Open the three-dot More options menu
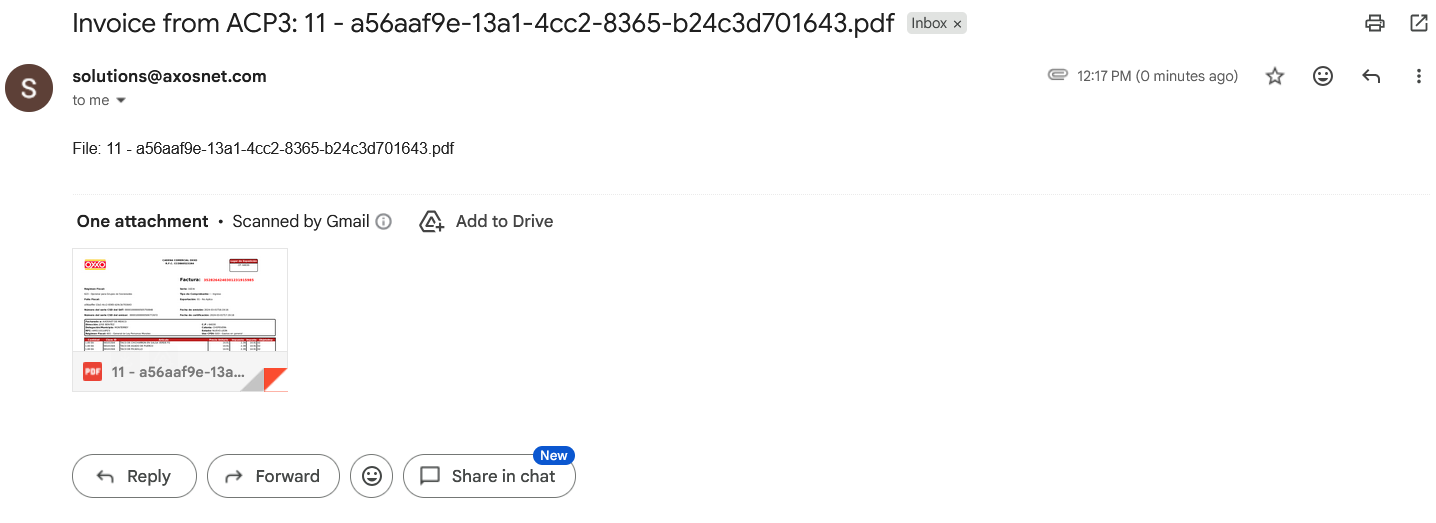This screenshot has width=1436, height=523. (1418, 76)
